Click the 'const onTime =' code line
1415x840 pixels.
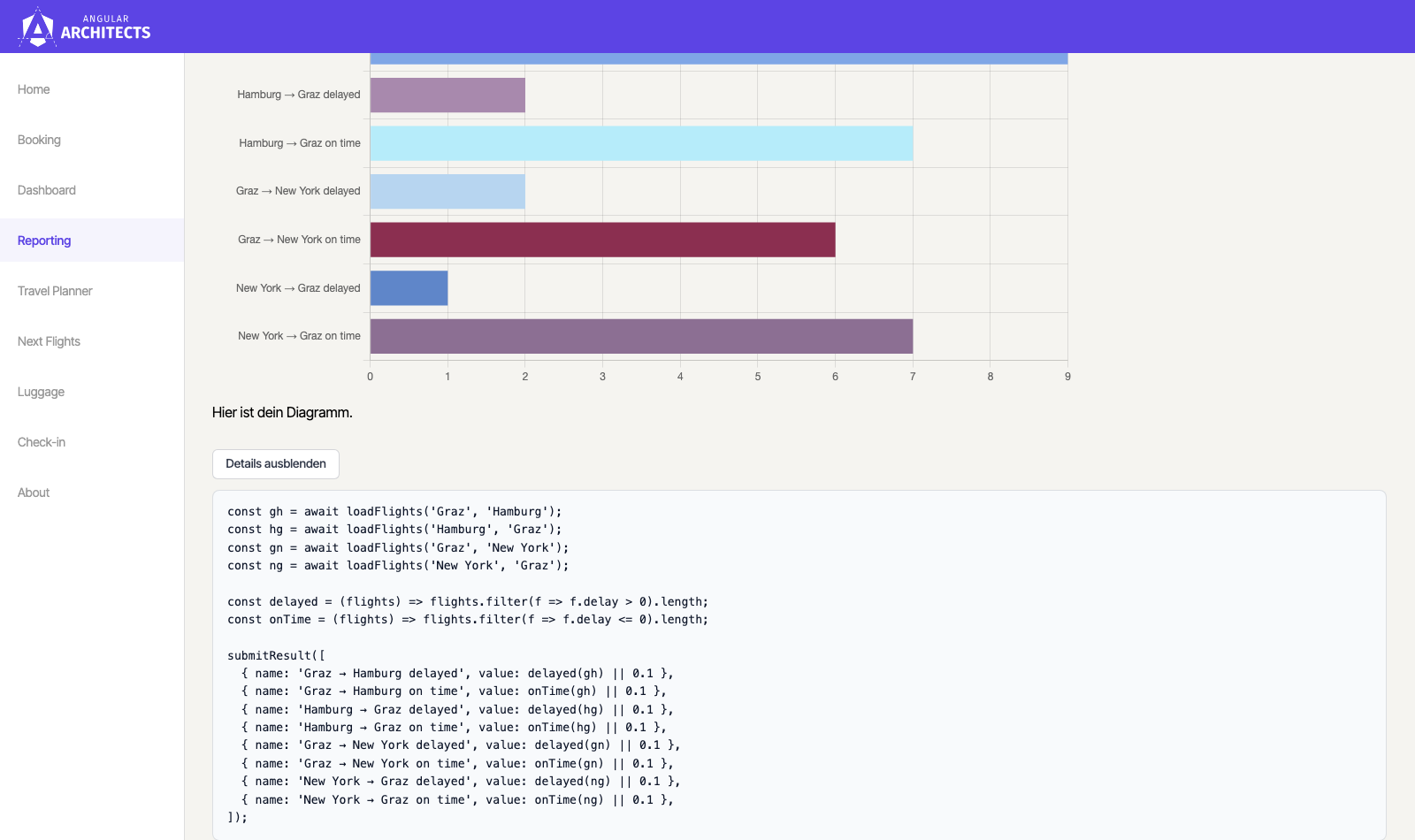[468, 620]
